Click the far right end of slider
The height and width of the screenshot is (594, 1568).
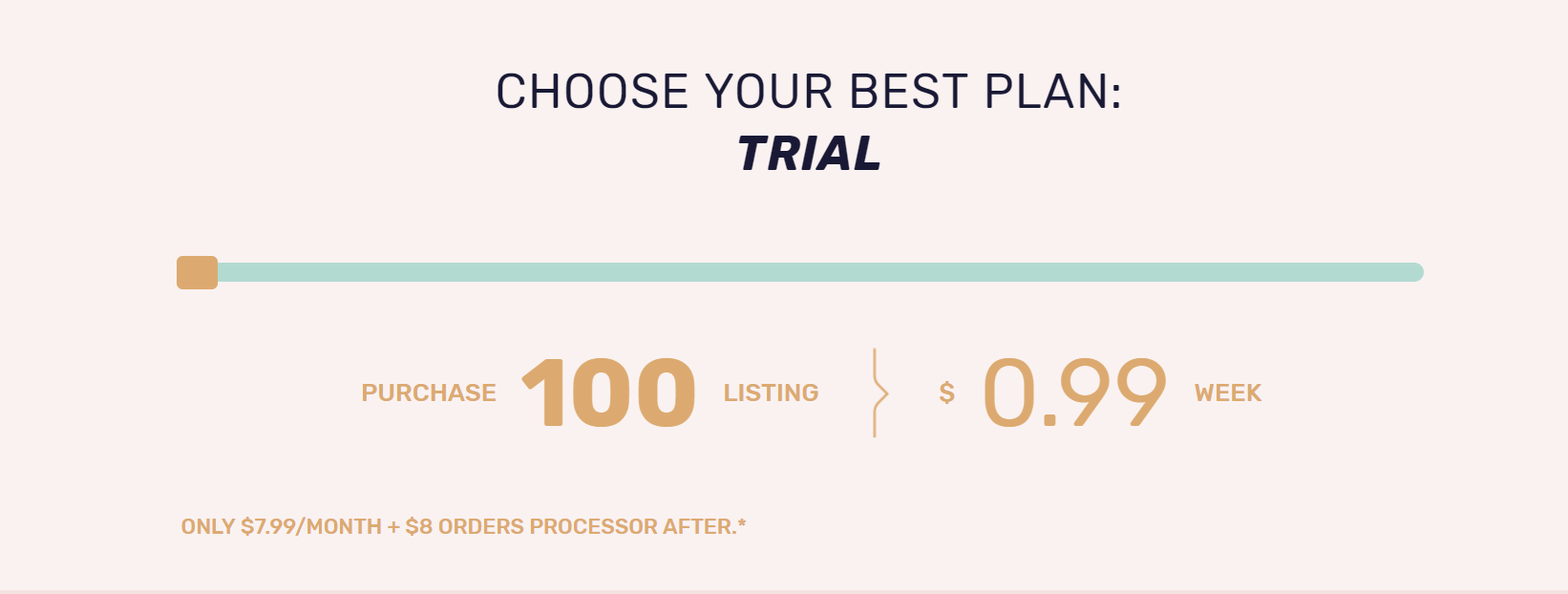click(x=1413, y=271)
